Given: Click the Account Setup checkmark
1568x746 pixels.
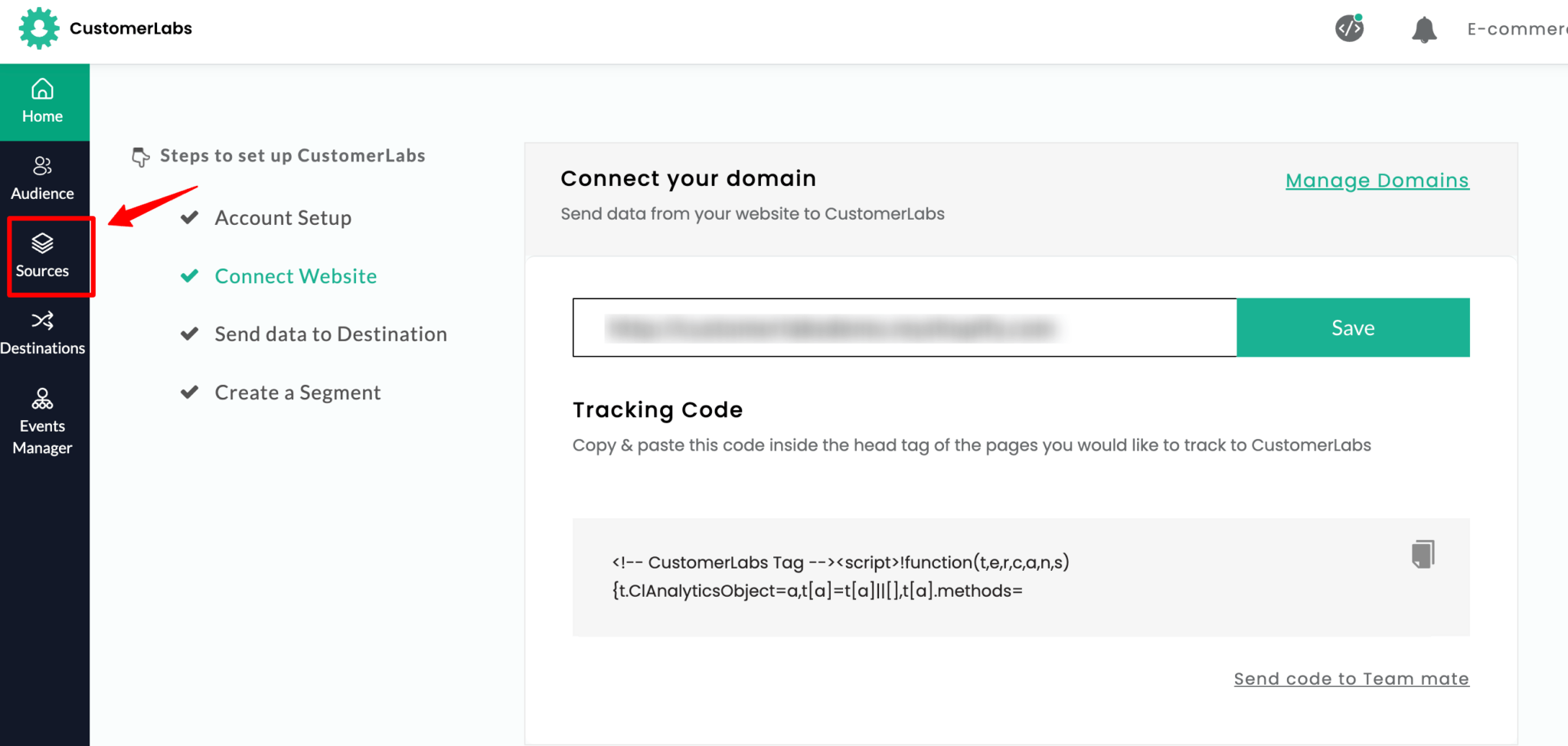Looking at the screenshot, I should pyautogui.click(x=190, y=217).
